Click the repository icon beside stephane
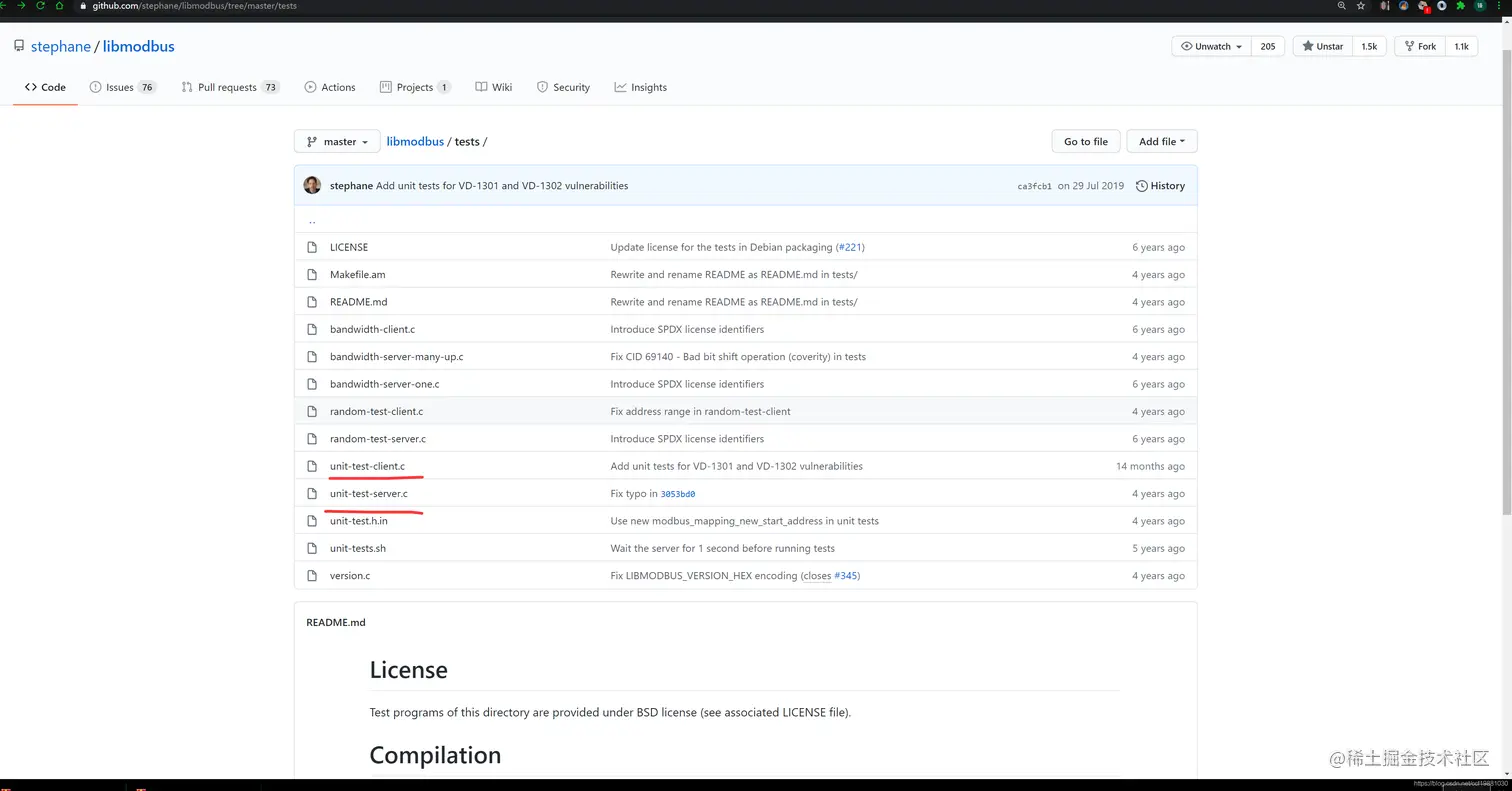The image size is (1512, 791). click(x=19, y=46)
